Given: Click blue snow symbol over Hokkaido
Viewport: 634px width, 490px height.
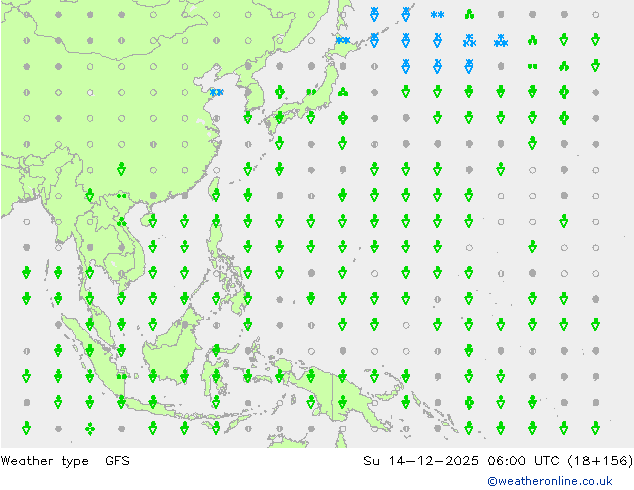Looking at the screenshot, I should pos(343,40).
